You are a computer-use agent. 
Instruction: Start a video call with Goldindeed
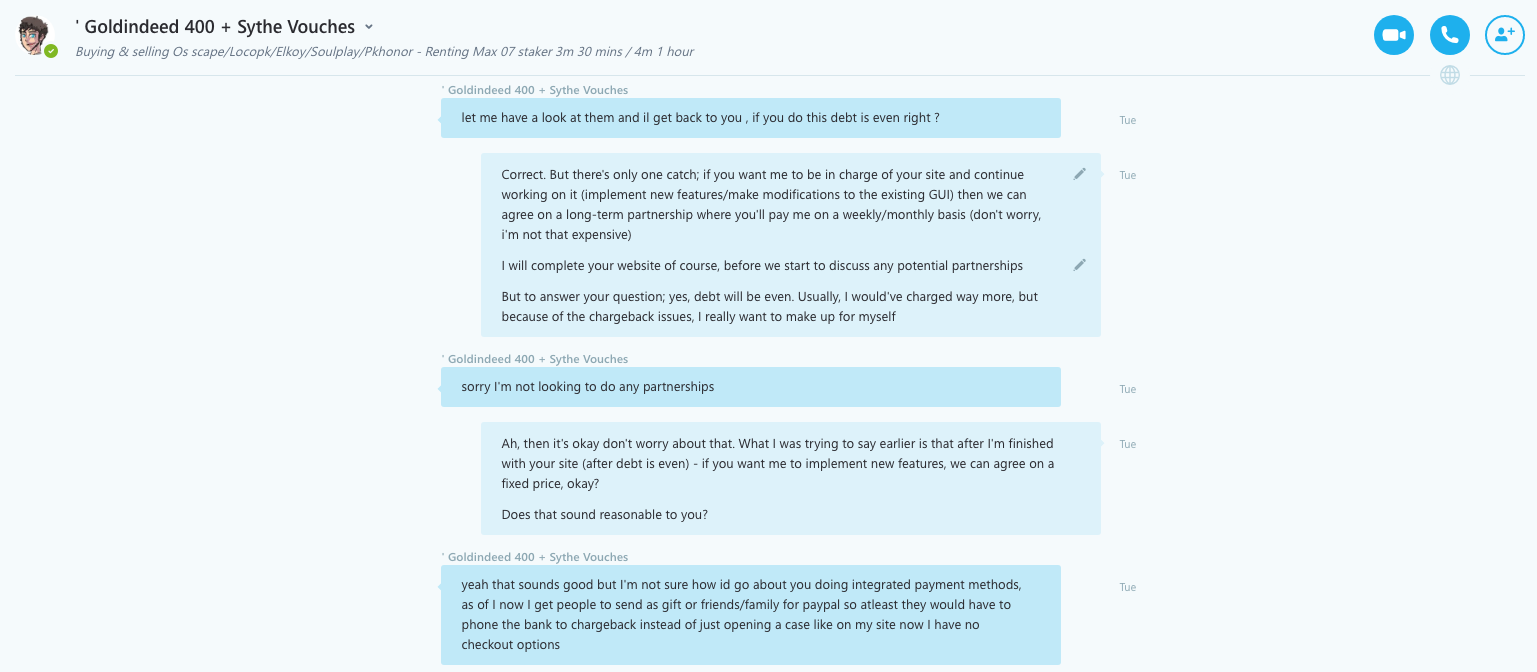coord(1394,35)
